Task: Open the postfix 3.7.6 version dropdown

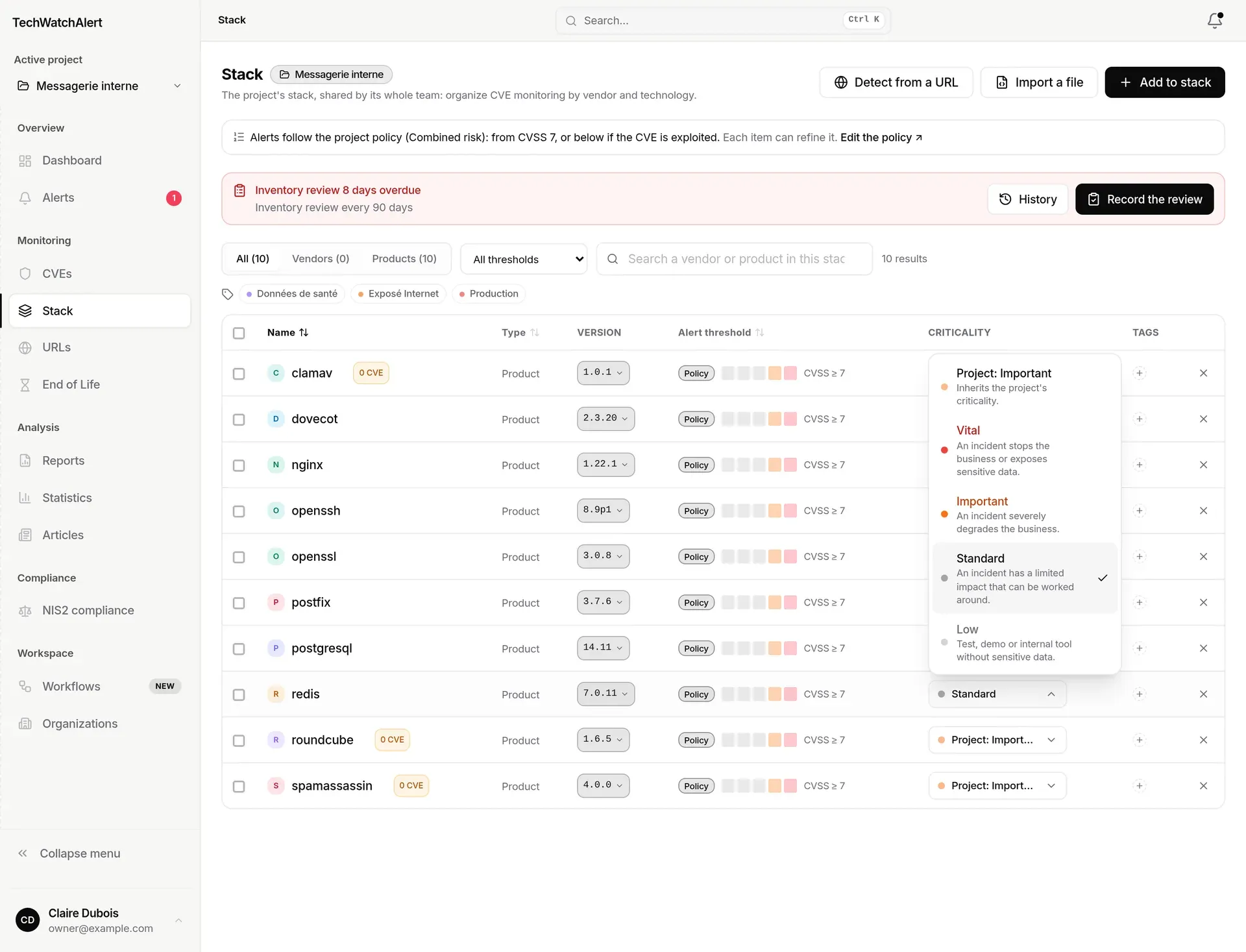Action: click(x=603, y=602)
